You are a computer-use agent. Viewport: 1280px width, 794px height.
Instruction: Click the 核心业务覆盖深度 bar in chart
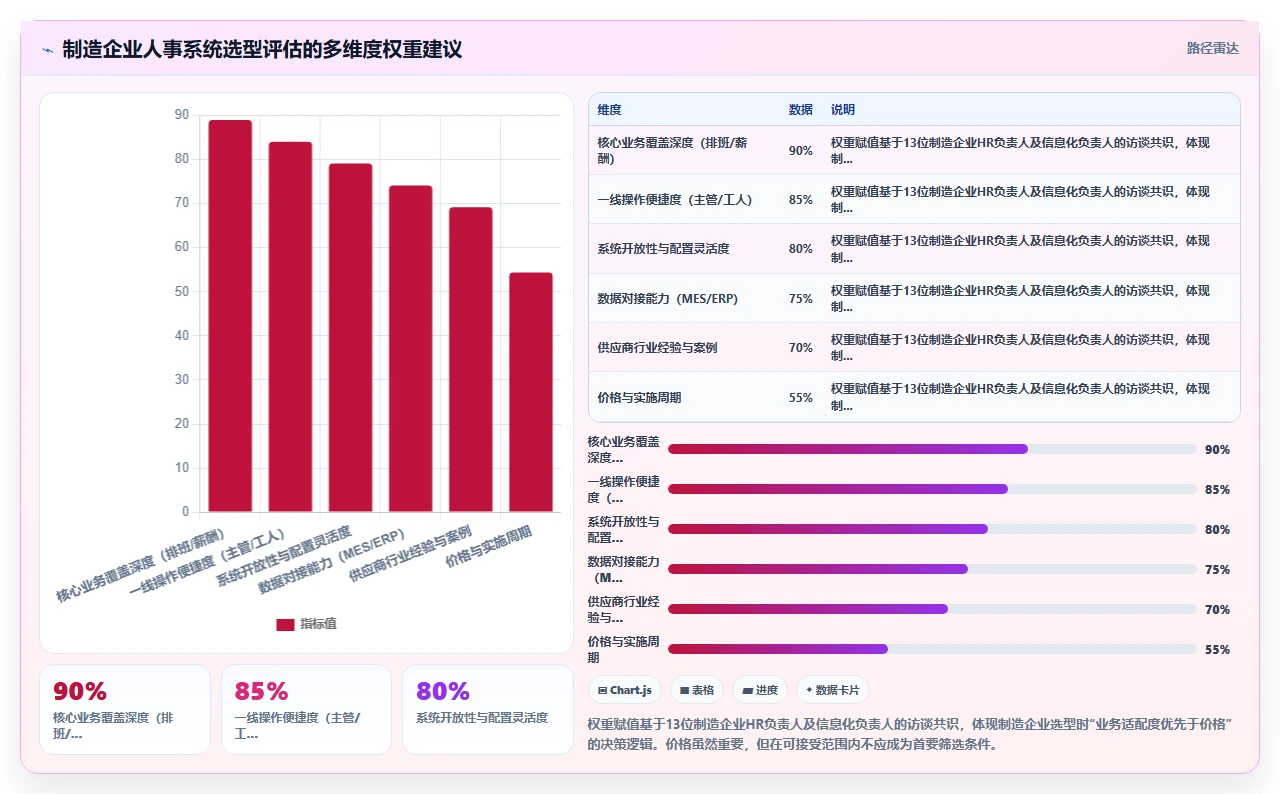(x=230, y=316)
